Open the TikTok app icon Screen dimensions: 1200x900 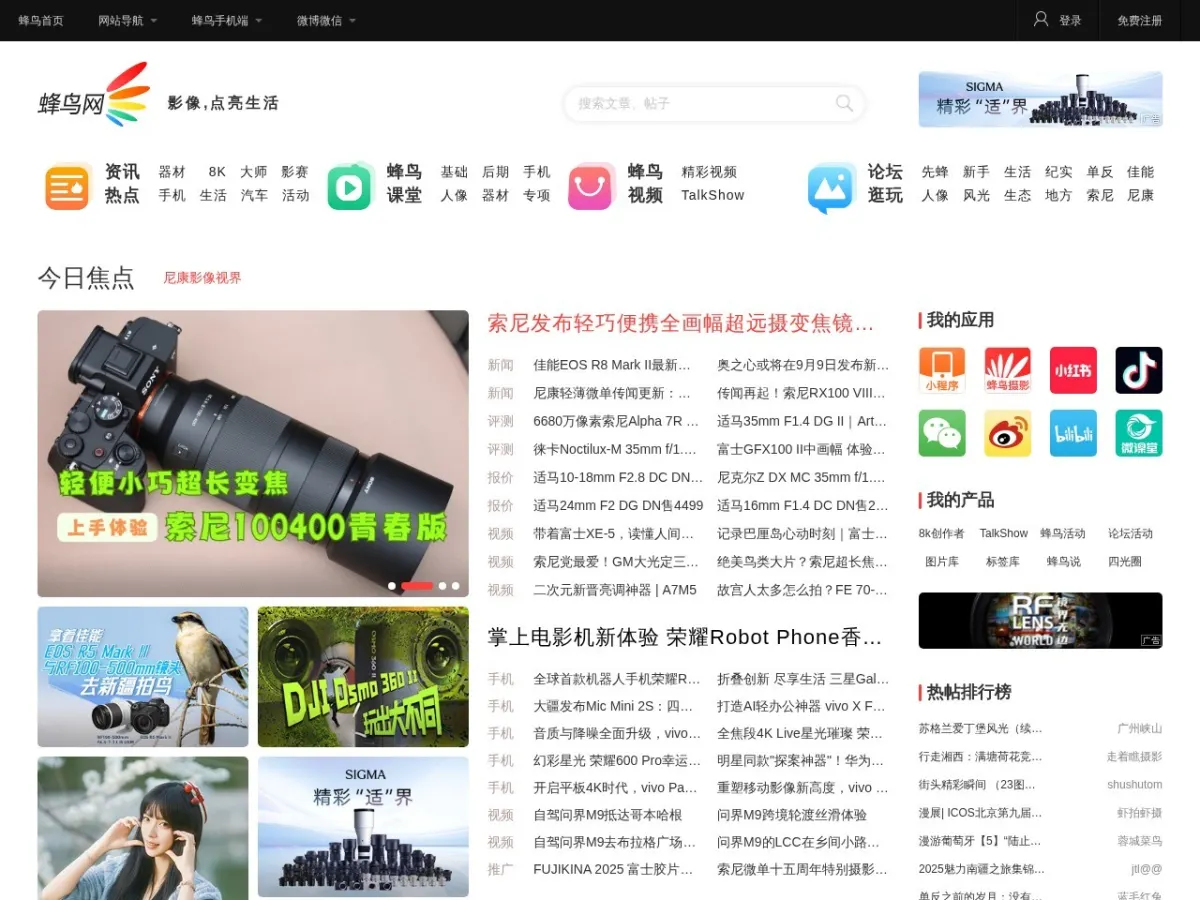(1139, 371)
